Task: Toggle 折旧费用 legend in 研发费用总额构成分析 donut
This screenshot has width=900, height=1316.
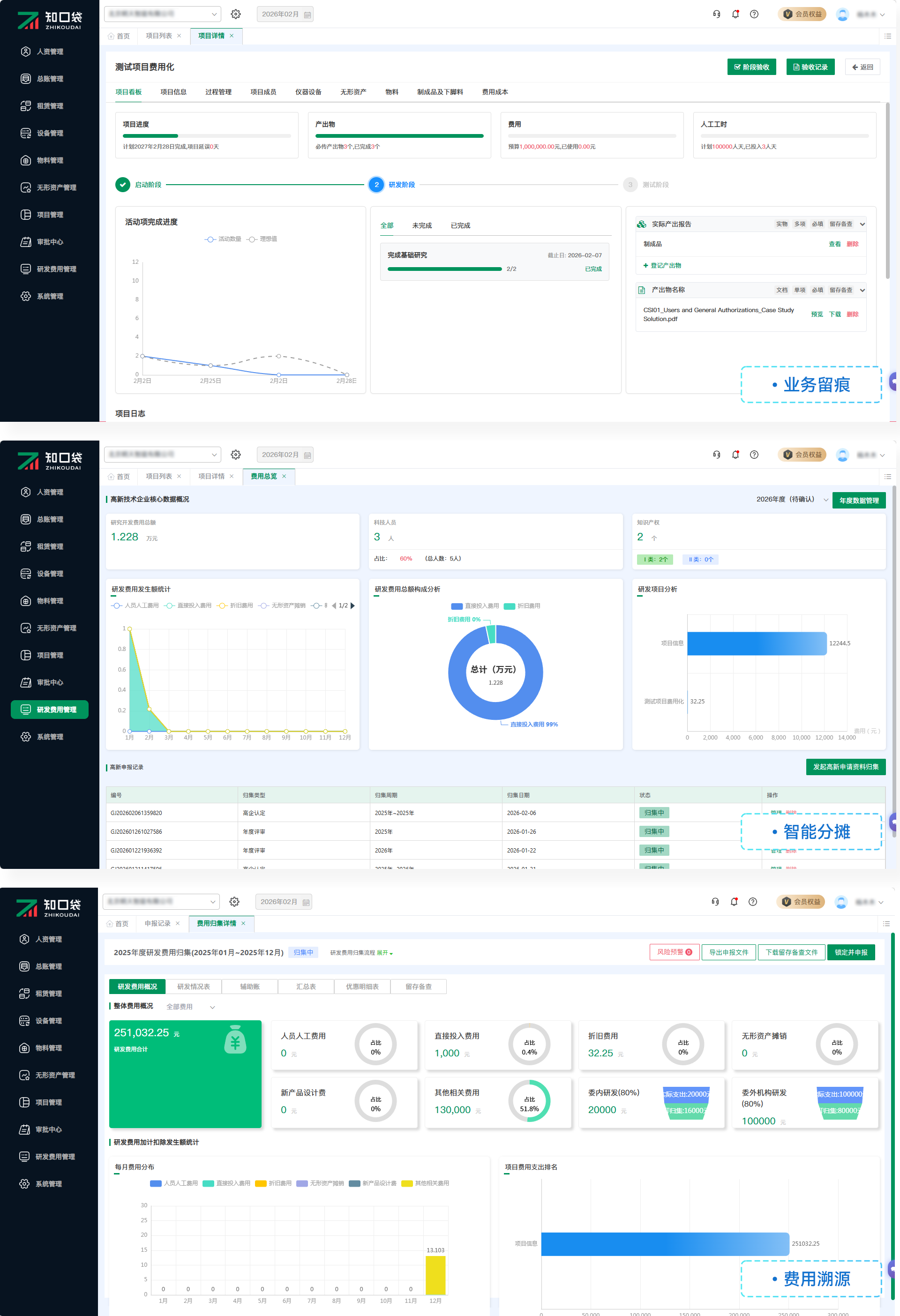Action: (x=522, y=606)
